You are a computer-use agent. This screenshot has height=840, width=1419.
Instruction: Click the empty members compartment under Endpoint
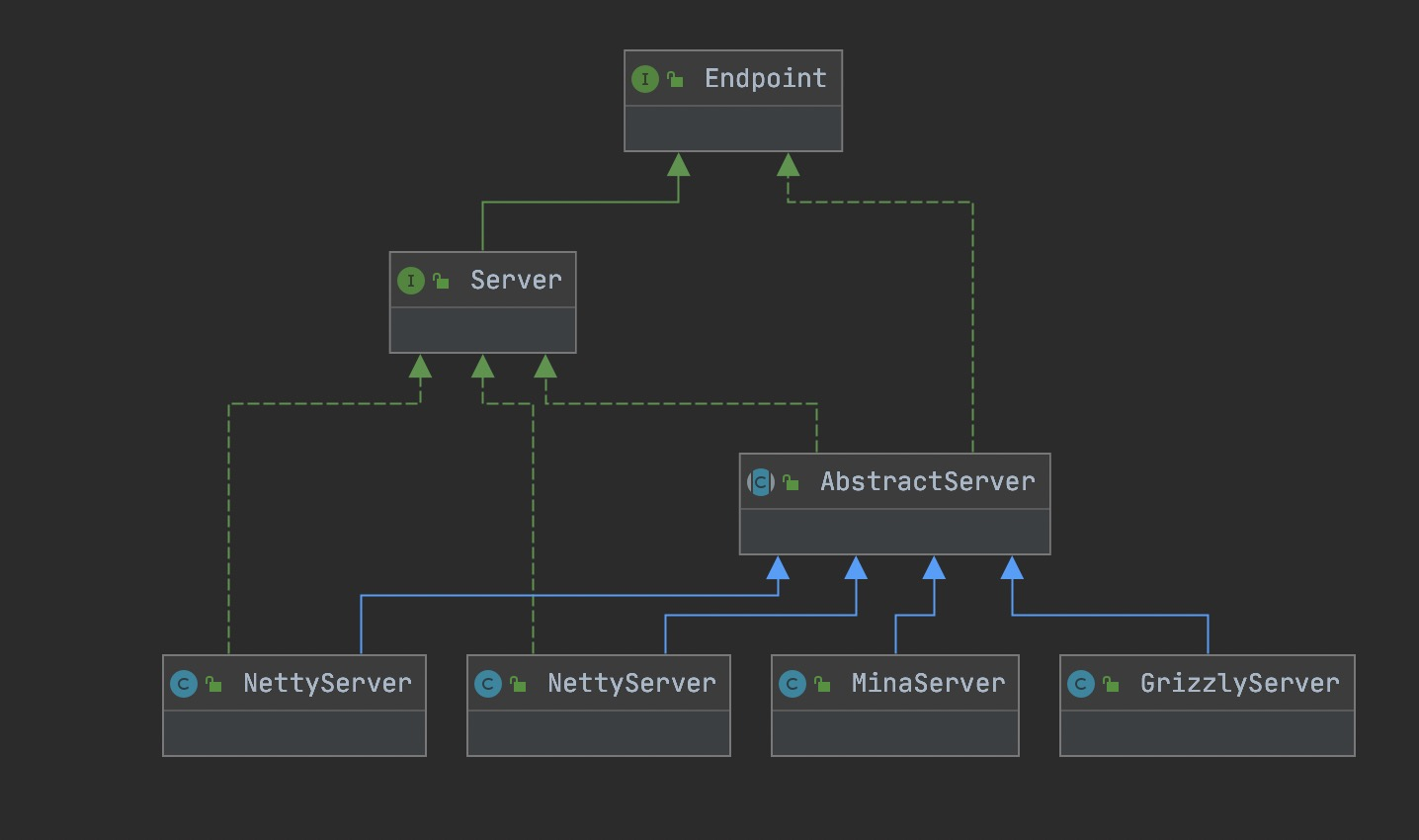tap(733, 128)
